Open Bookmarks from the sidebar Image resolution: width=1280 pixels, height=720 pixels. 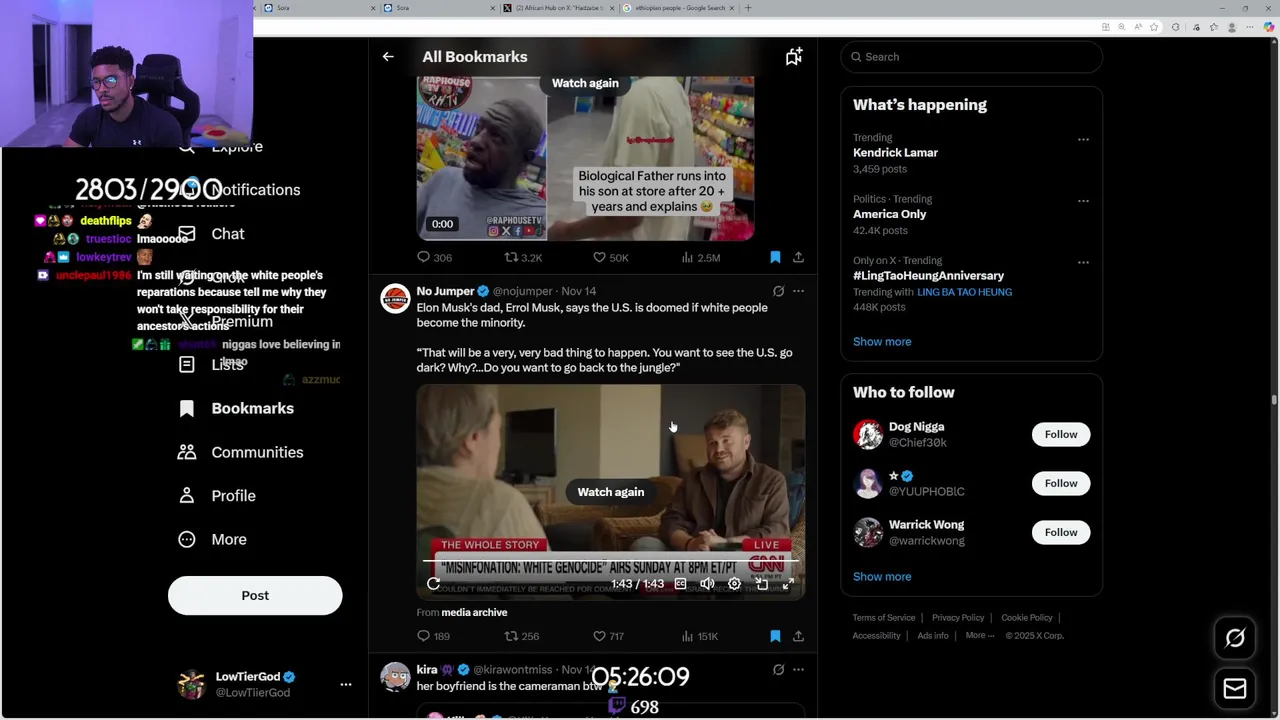click(x=237, y=408)
